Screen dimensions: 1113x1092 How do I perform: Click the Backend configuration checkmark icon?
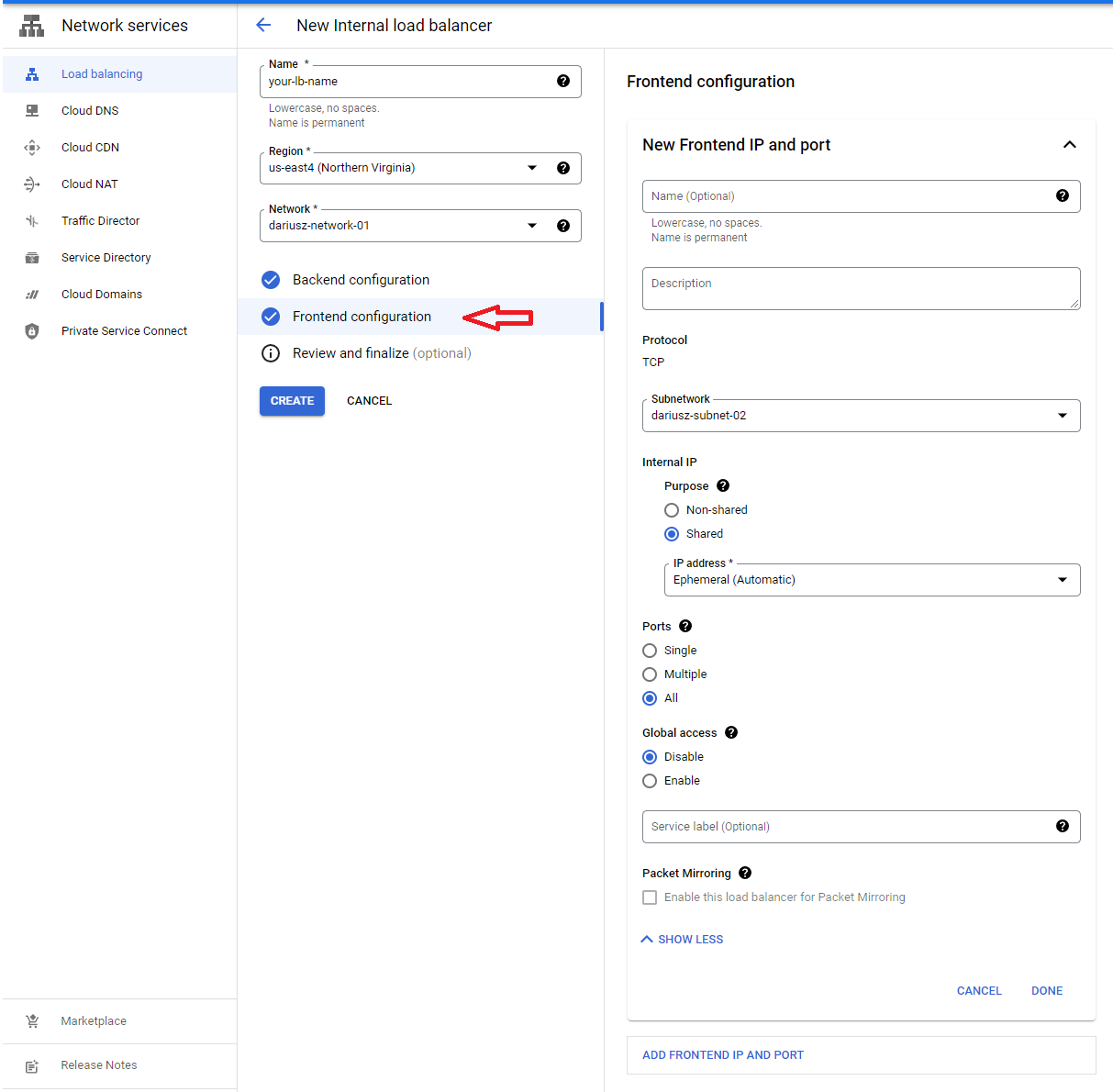coord(271,280)
